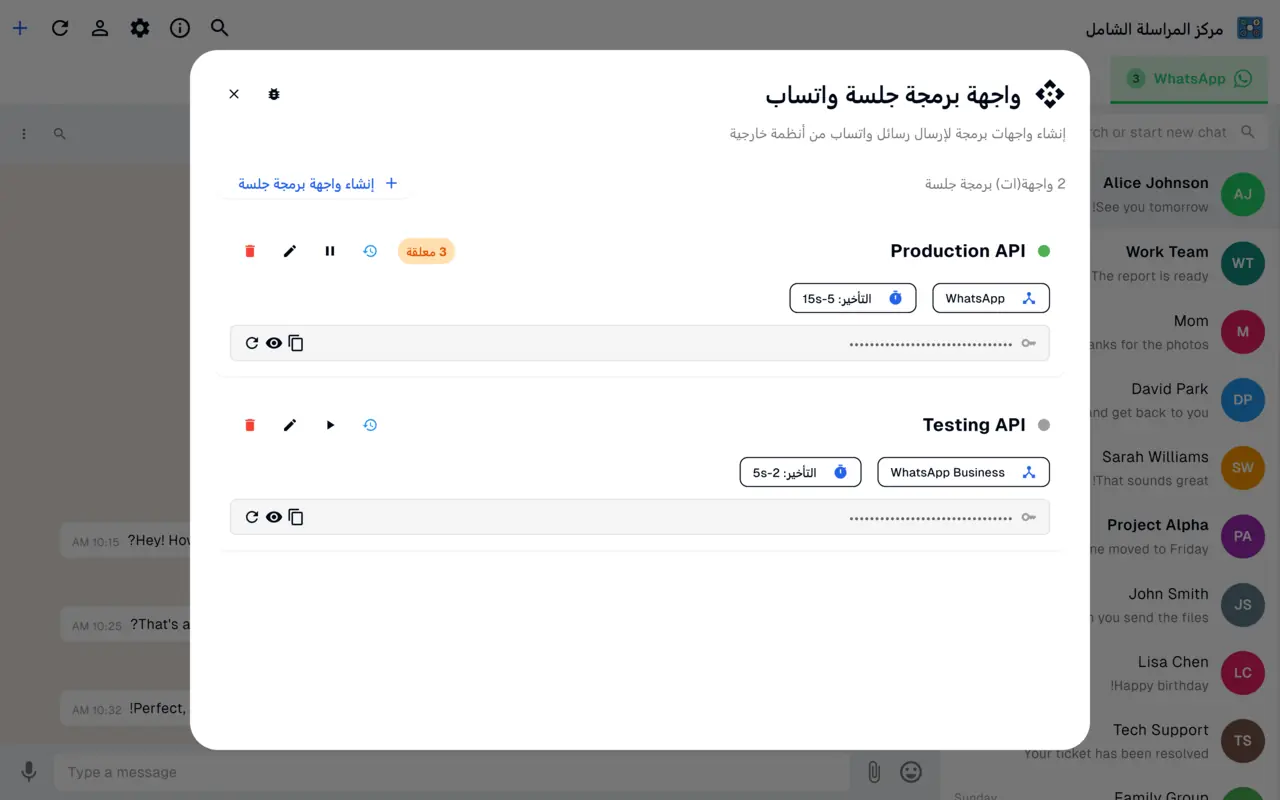Click the key icon in Testing API field

pyautogui.click(x=1029, y=517)
